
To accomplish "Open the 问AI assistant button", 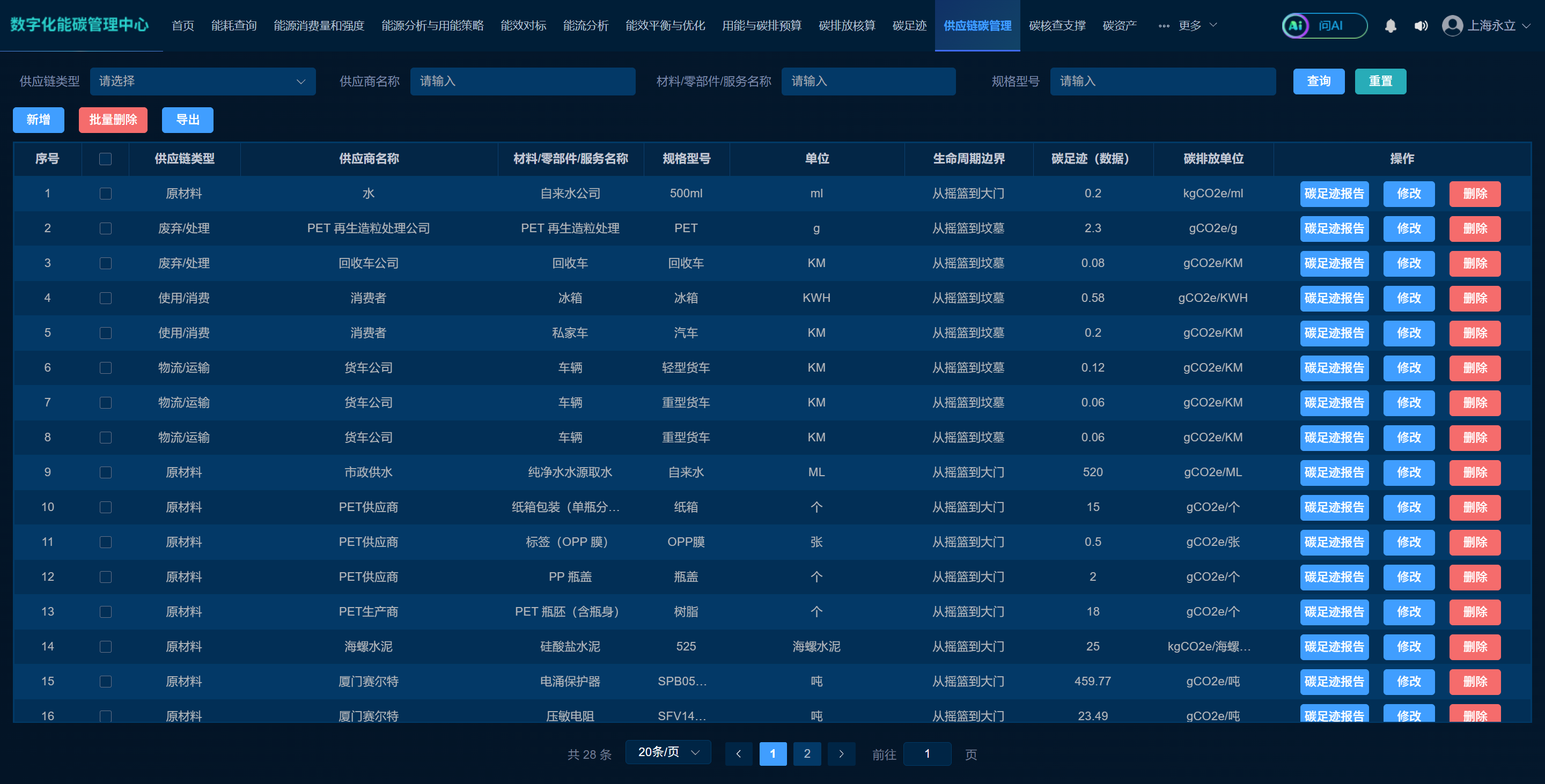I will 1325,26.
